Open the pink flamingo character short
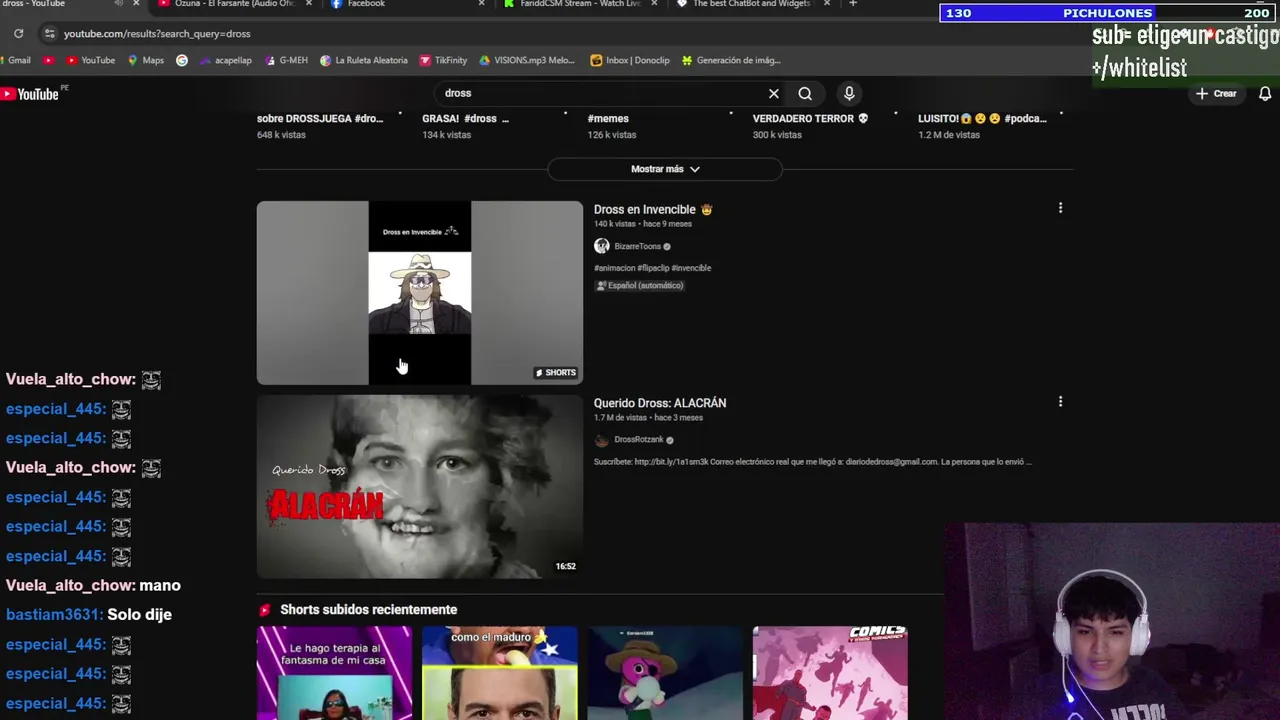Screen dimensions: 1280x720 (x=665, y=673)
